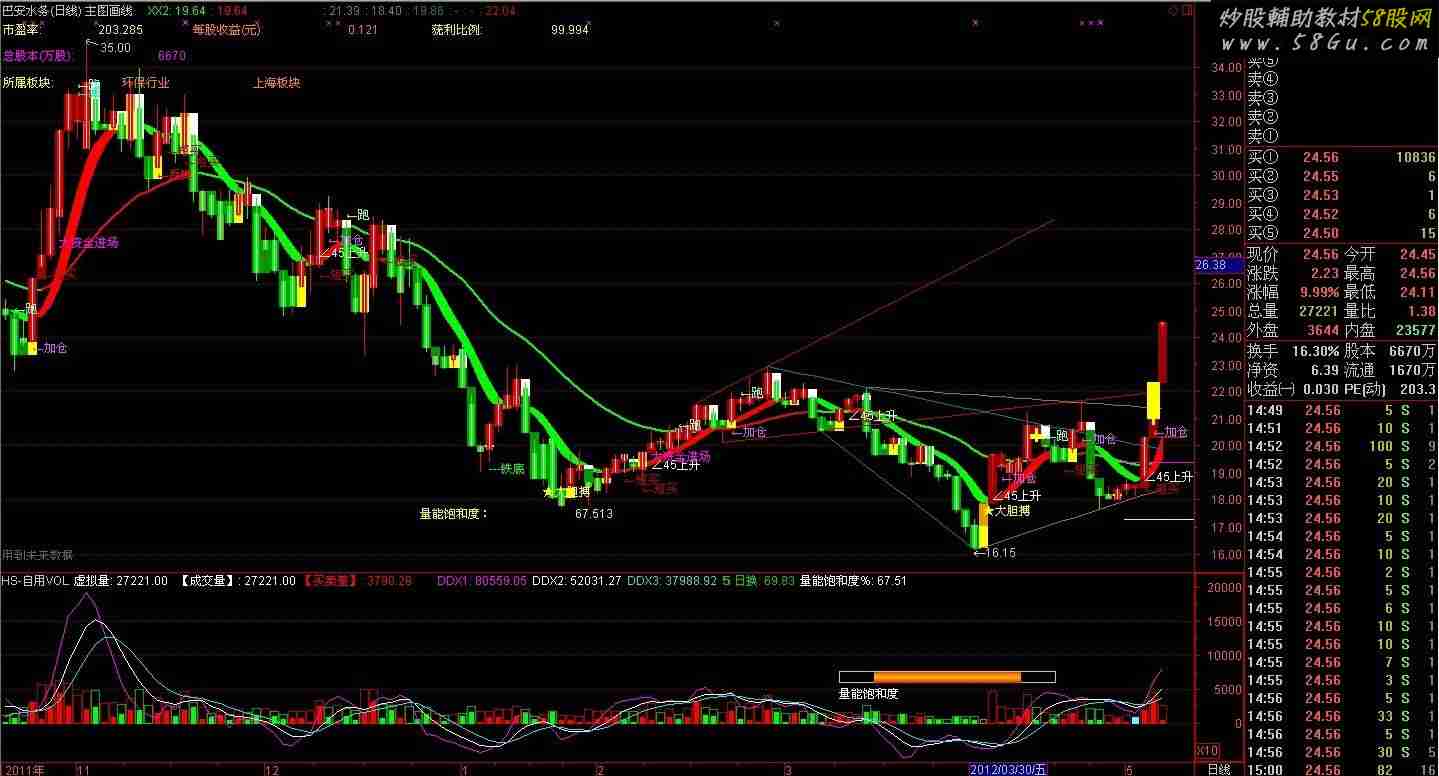1439x776 pixels.
Task: Click the blue 26.38 price axis tag
Action: point(1210,265)
